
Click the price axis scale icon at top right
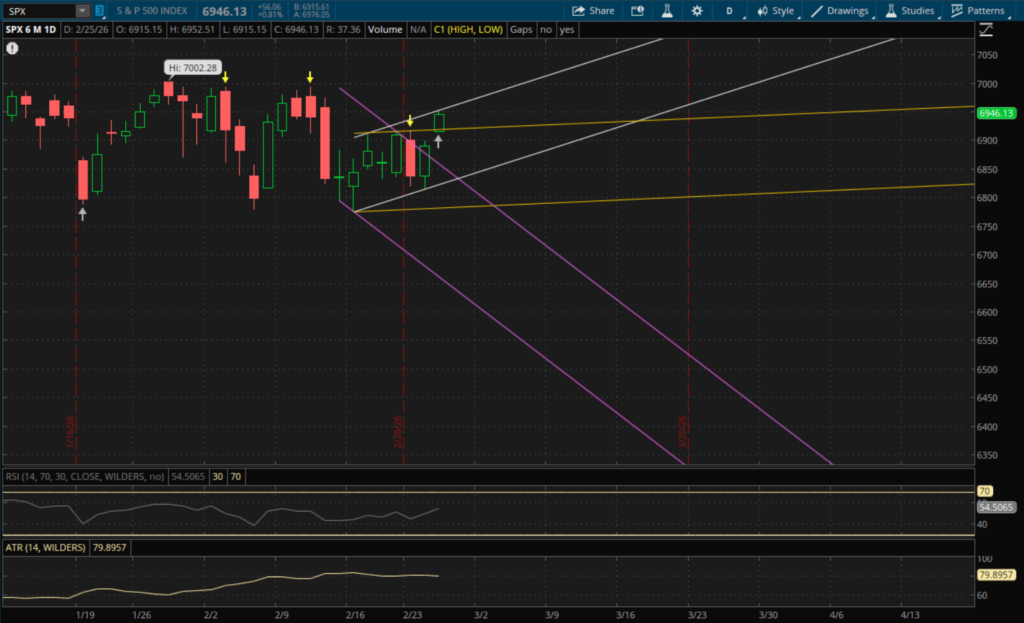[x=987, y=30]
